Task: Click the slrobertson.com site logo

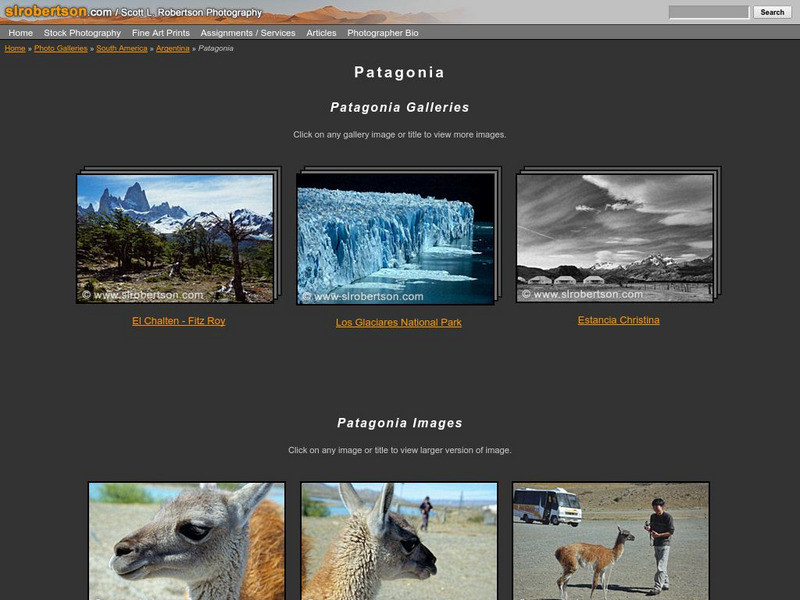Action: (x=58, y=11)
